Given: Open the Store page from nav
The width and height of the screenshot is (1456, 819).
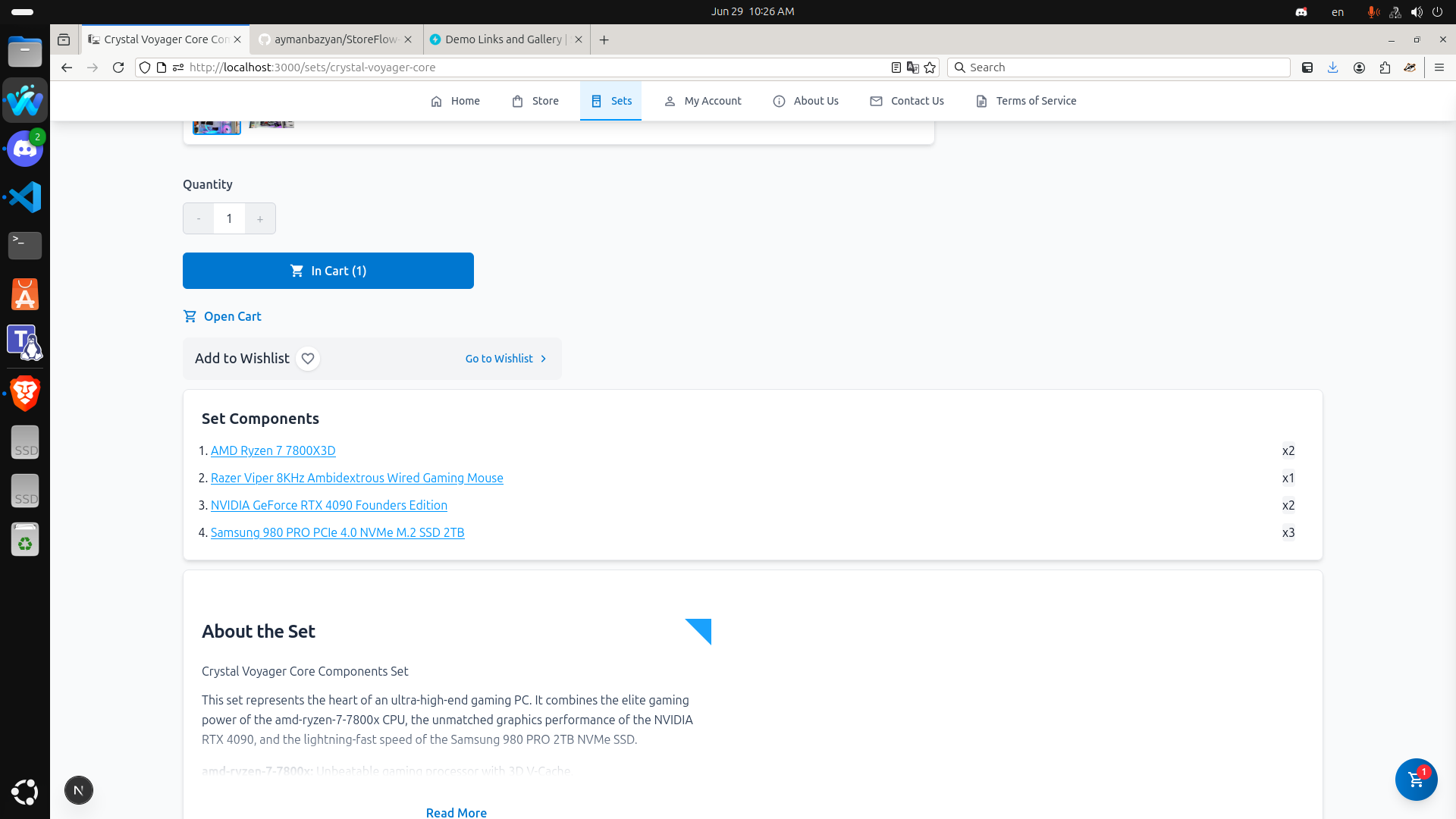Looking at the screenshot, I should 535,101.
